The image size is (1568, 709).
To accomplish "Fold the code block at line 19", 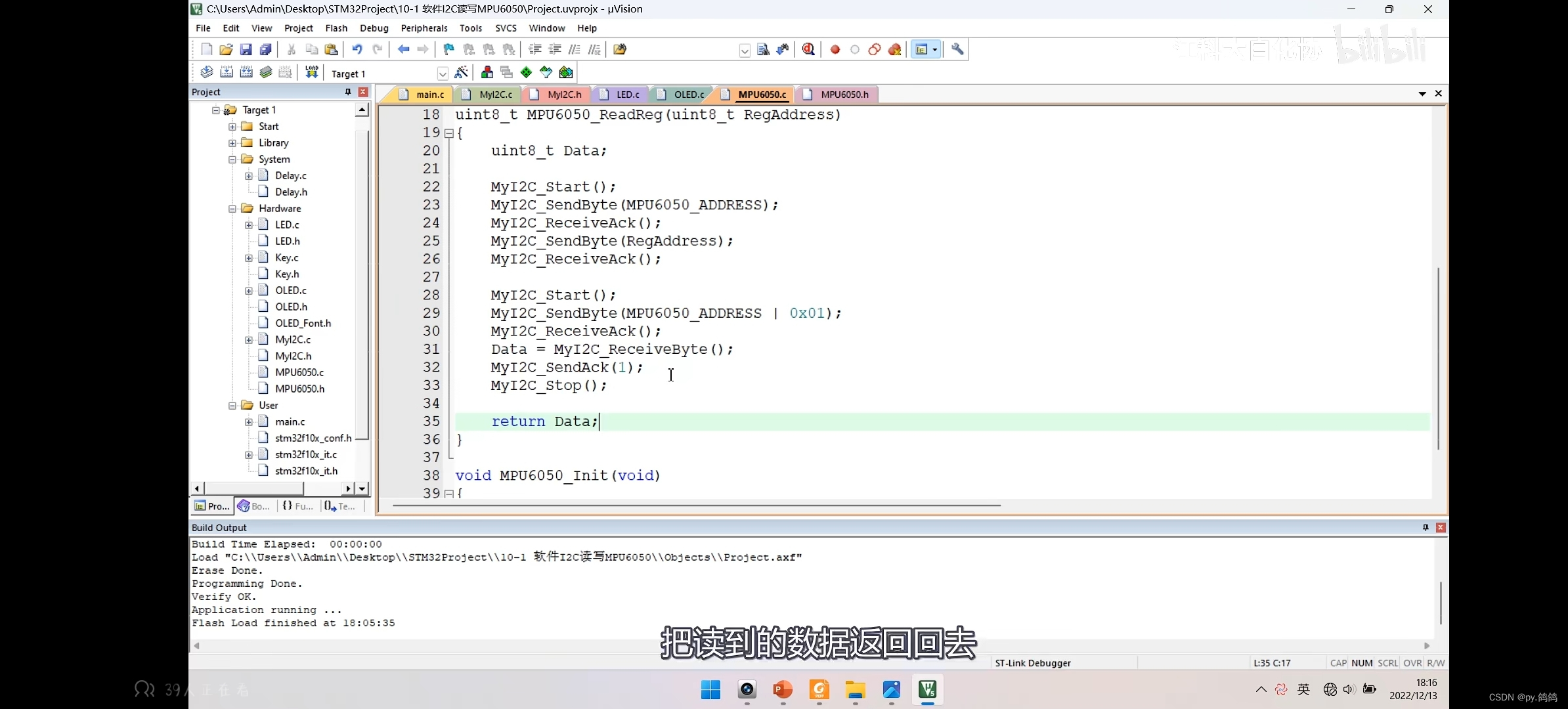I will (x=449, y=133).
